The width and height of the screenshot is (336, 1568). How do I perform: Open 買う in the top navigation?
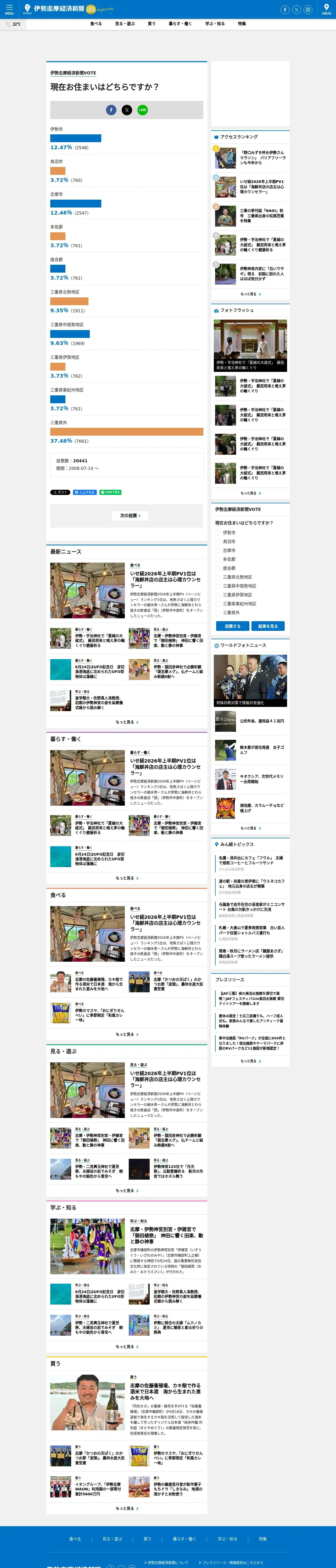pyautogui.click(x=151, y=24)
